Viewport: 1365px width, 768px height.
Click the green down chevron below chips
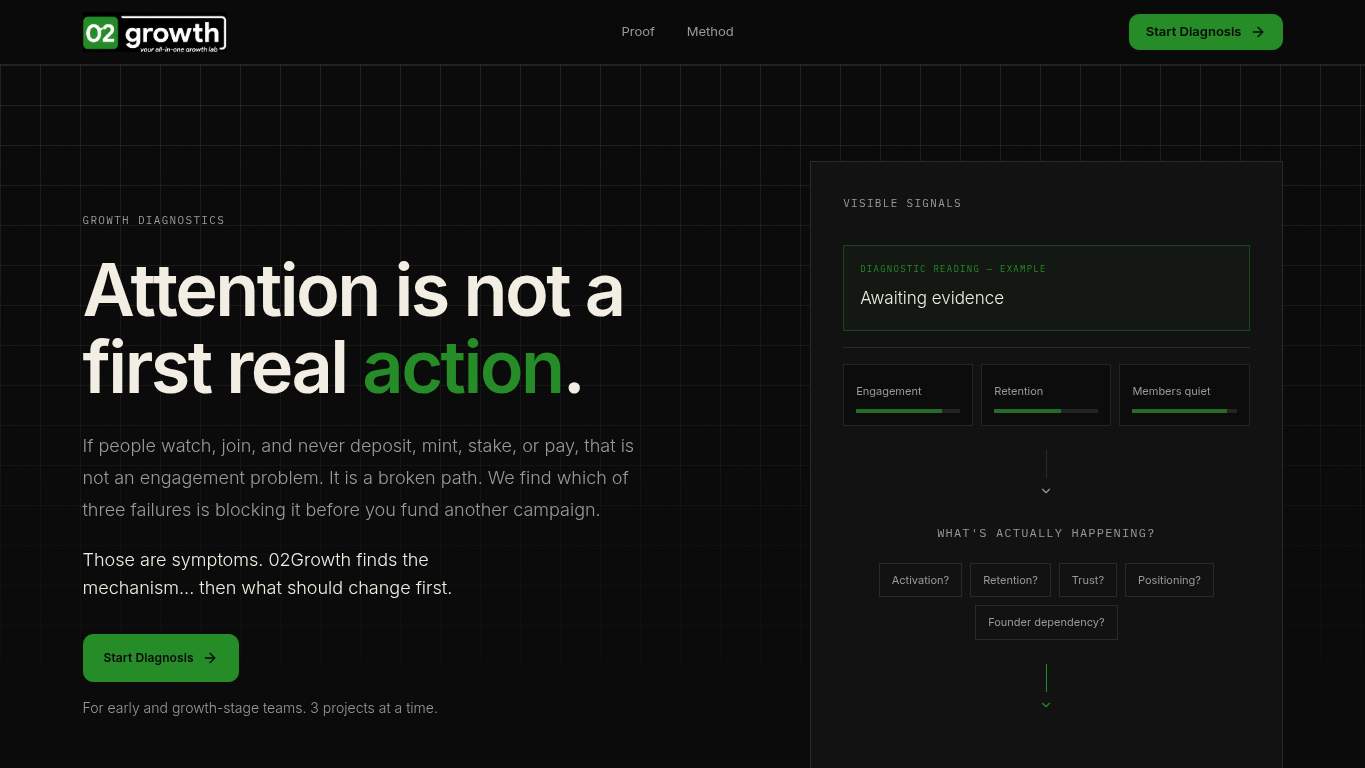pos(1046,705)
